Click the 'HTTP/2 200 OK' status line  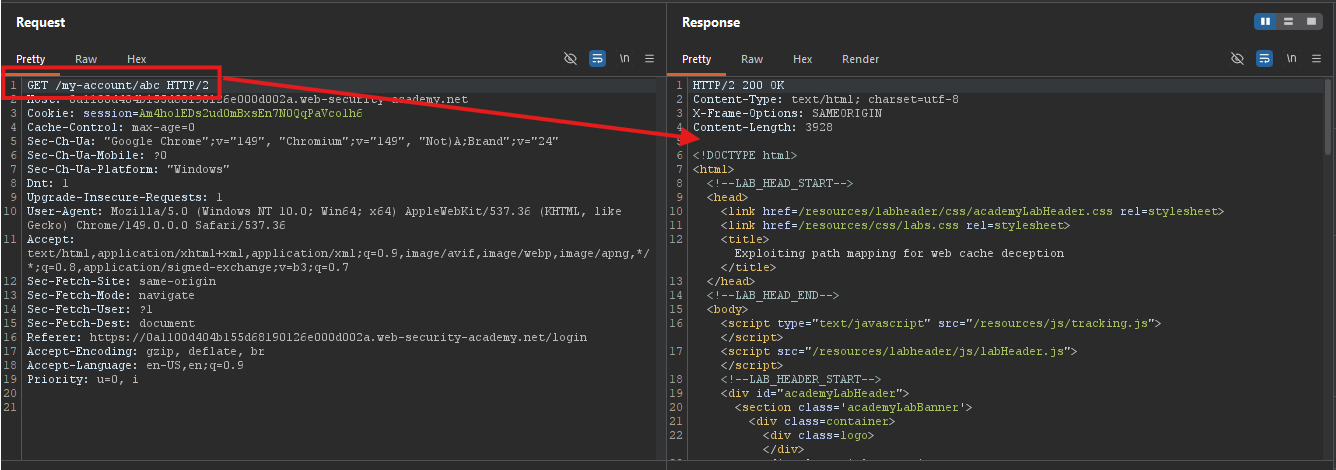click(x=738, y=86)
